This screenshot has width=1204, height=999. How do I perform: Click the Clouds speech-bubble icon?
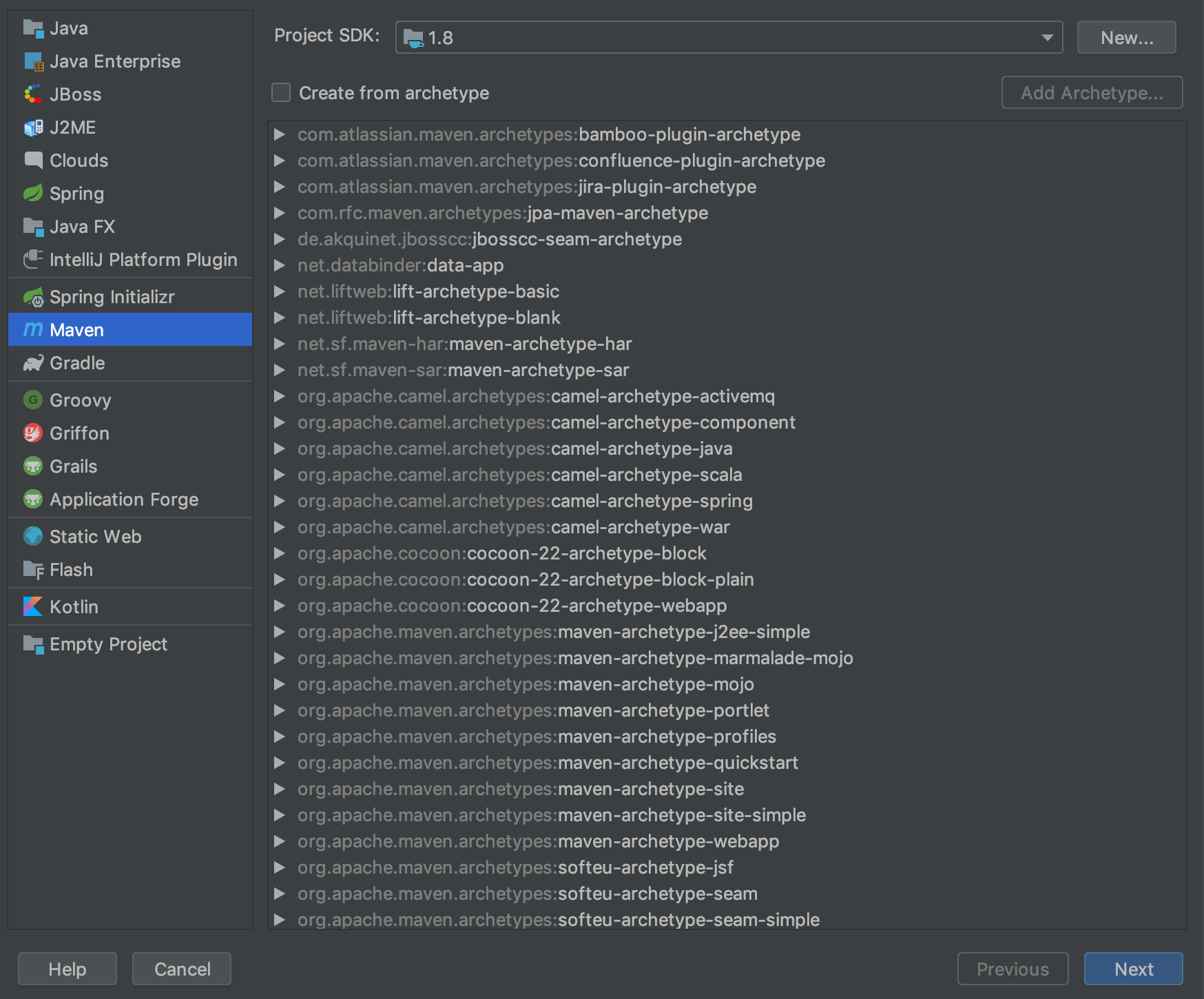pyautogui.click(x=33, y=161)
